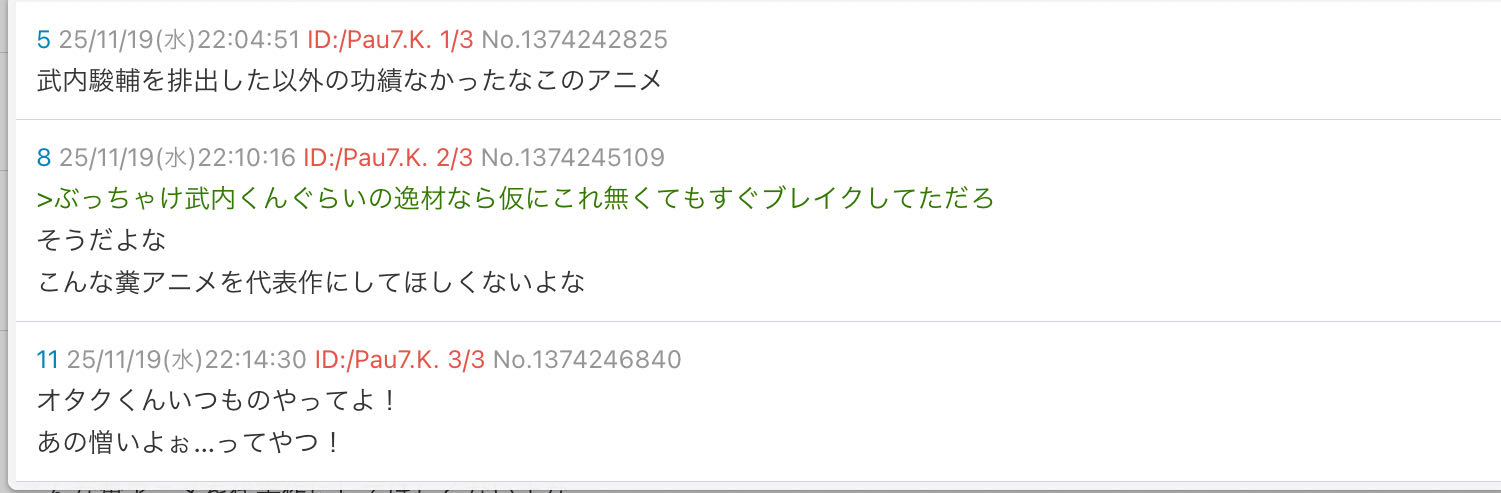Select ID:/Pau7.K. 1/3 poster ID
Screen dimensions: 1501x493
tap(390, 40)
